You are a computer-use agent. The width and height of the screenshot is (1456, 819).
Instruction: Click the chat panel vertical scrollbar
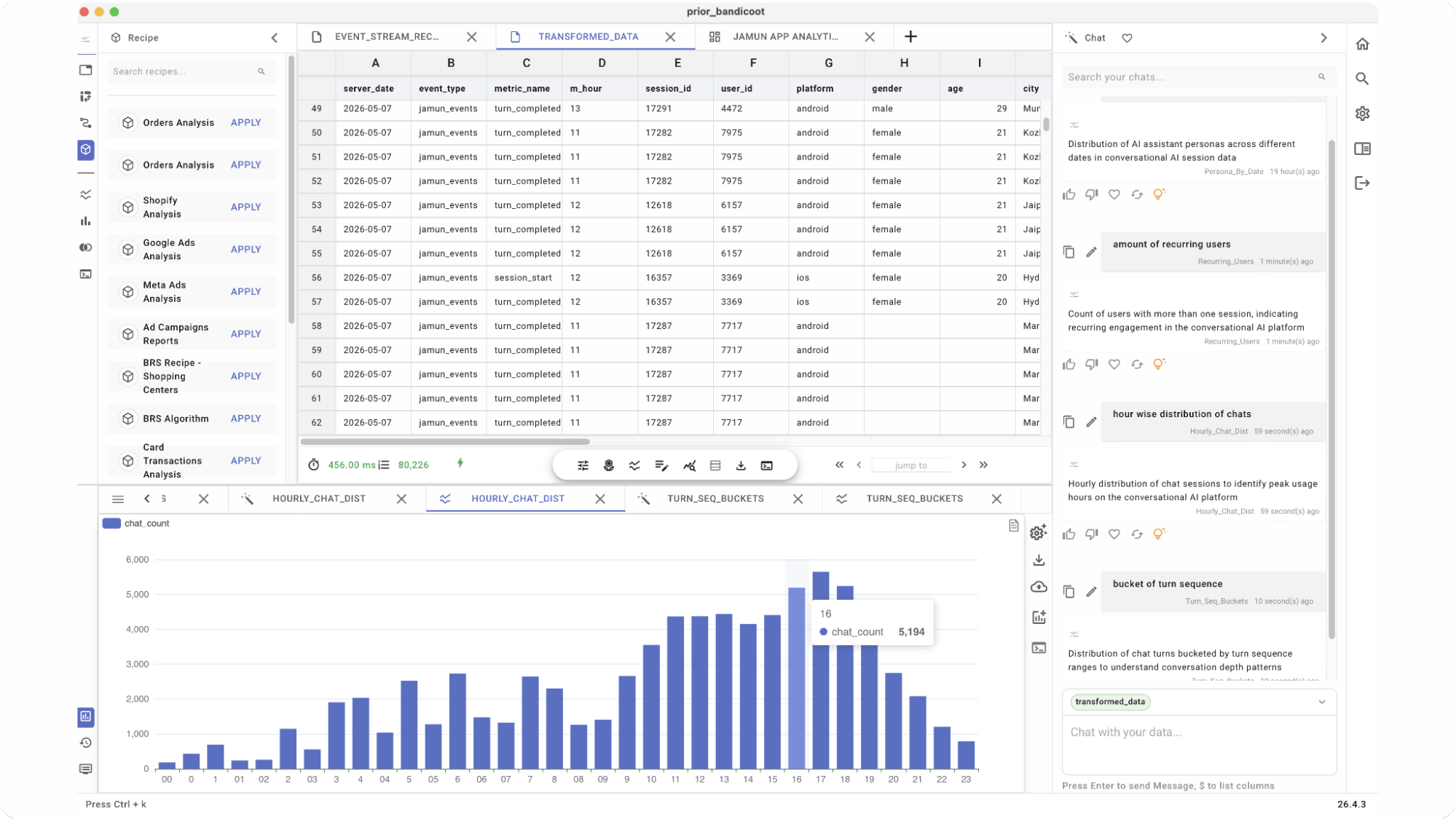click(1331, 389)
